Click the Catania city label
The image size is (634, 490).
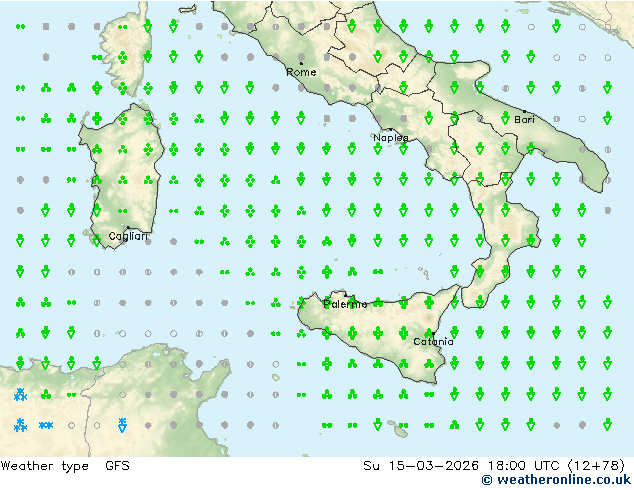point(433,342)
